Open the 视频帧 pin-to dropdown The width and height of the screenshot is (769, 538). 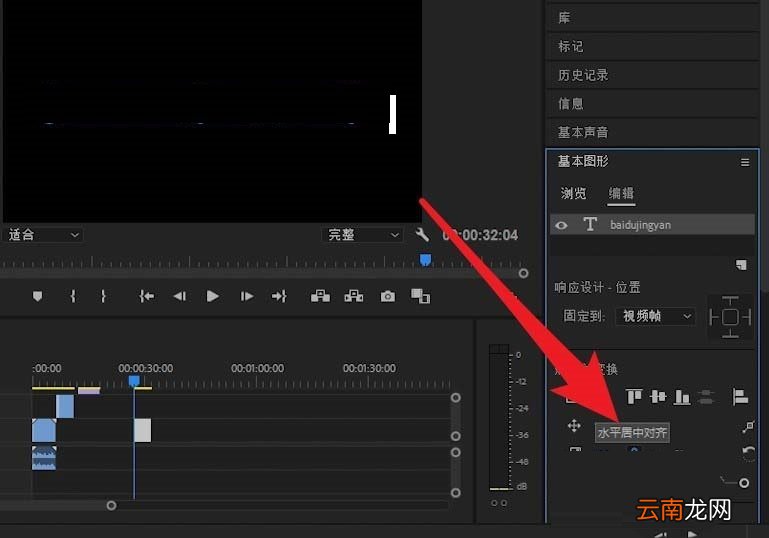[655, 316]
